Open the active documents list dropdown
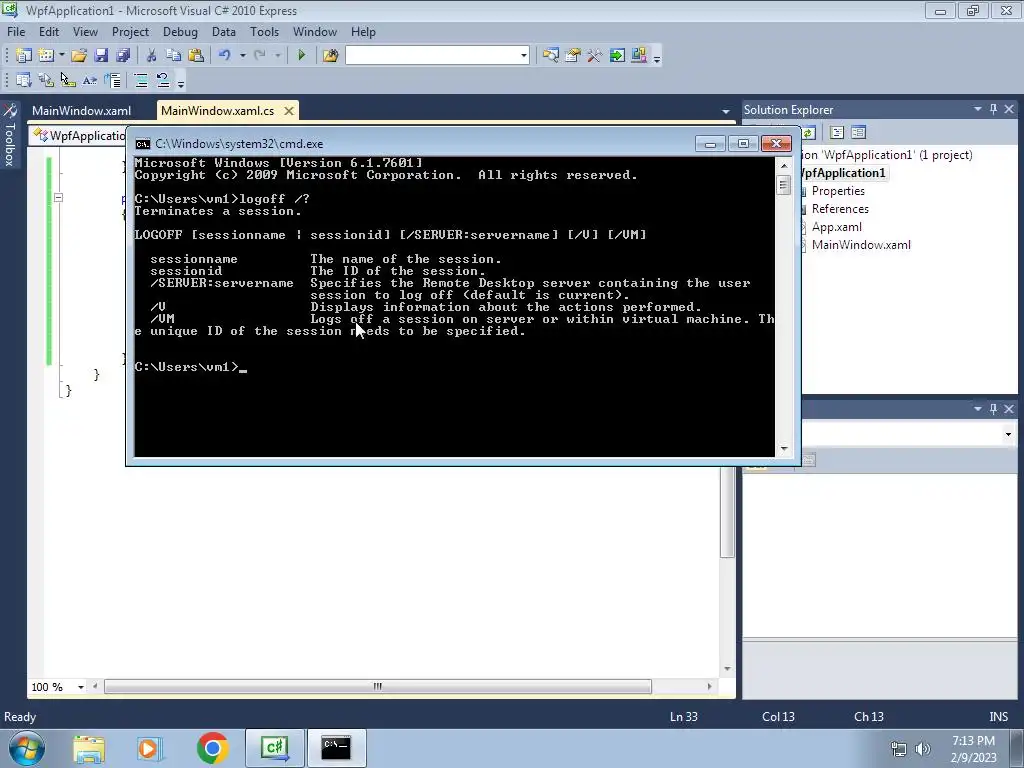The image size is (1024, 768). click(726, 111)
